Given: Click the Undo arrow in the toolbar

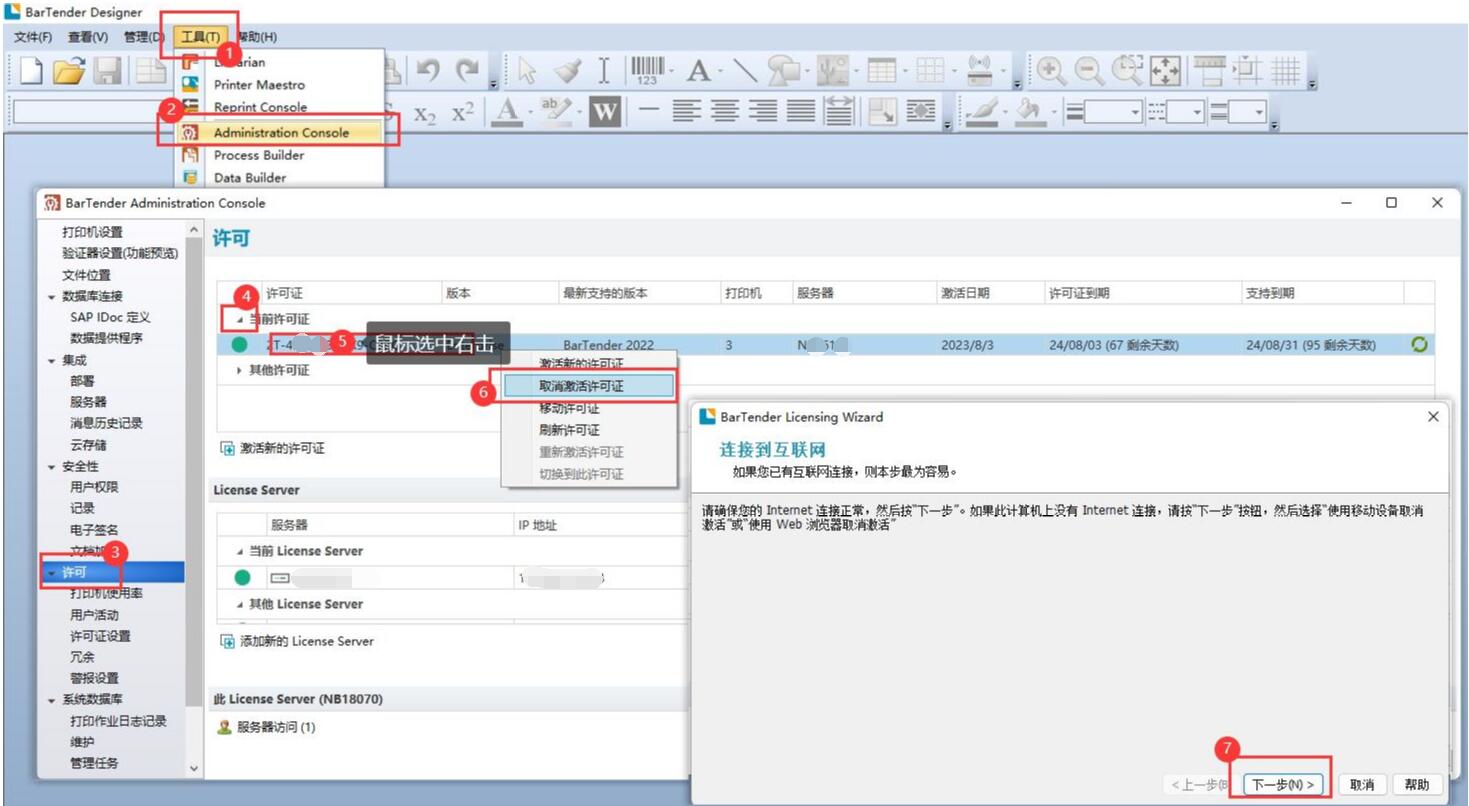Looking at the screenshot, I should [x=428, y=70].
